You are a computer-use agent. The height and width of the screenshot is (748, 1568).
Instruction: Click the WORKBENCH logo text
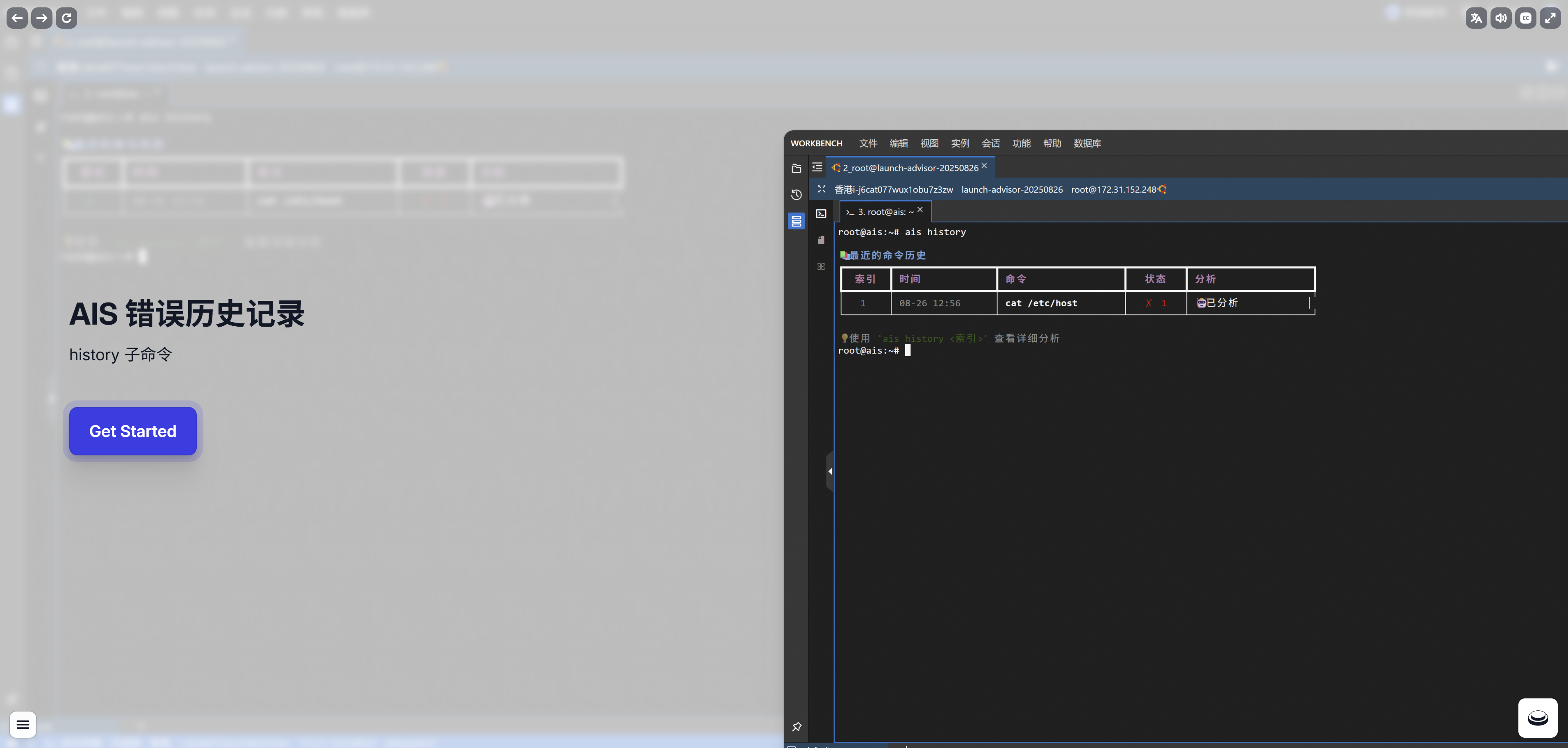click(x=816, y=143)
